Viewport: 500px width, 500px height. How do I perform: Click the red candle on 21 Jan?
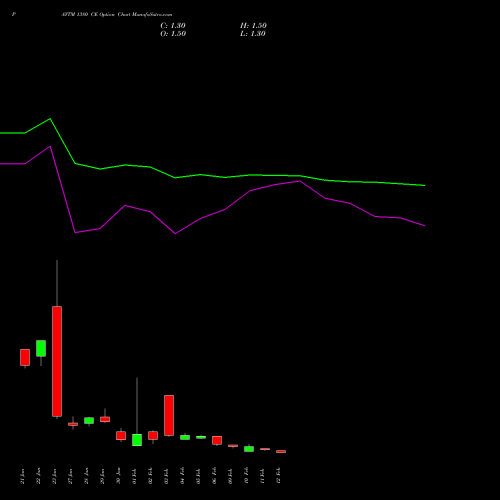click(25, 357)
